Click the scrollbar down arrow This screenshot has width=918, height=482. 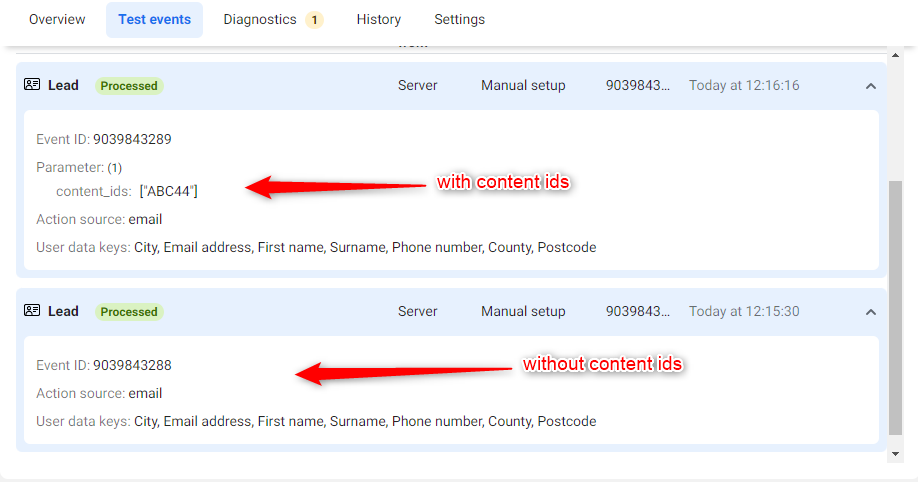coord(895,454)
